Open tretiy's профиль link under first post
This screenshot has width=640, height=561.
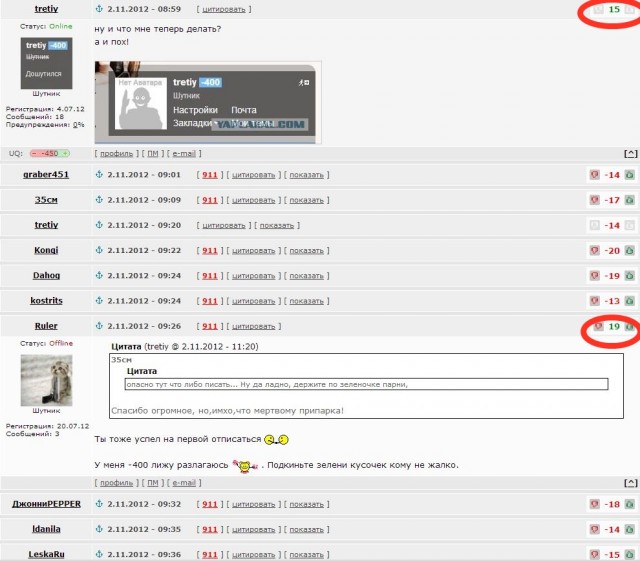[x=117, y=154]
